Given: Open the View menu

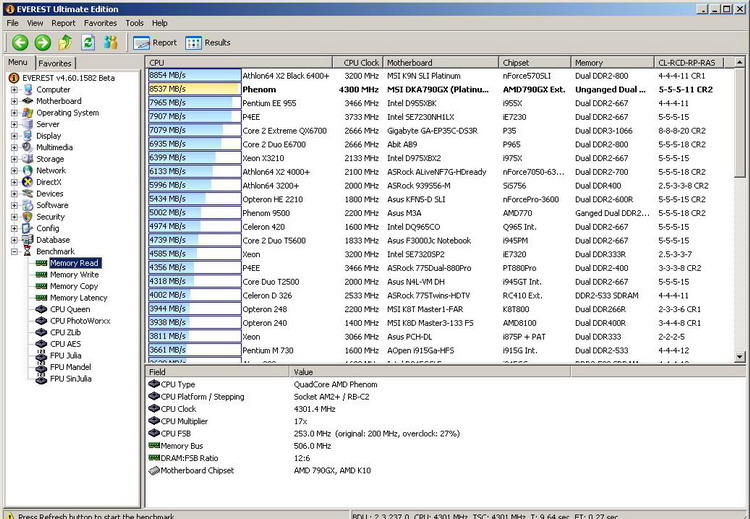Looking at the screenshot, I should point(35,23).
